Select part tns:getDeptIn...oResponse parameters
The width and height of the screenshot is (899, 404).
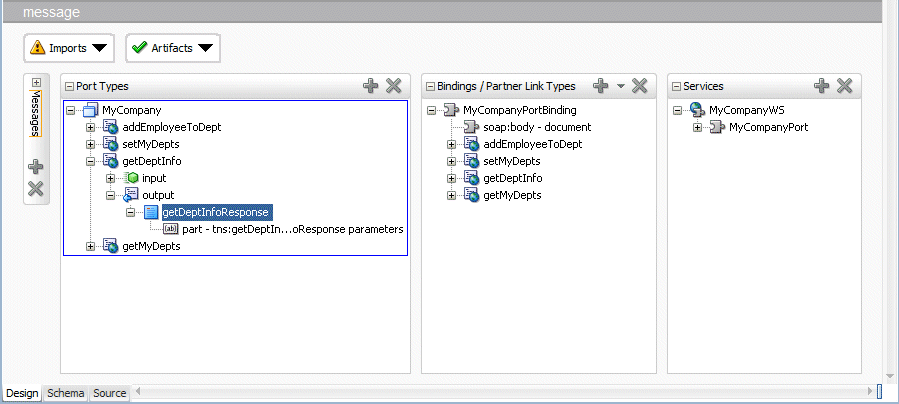[293, 229]
